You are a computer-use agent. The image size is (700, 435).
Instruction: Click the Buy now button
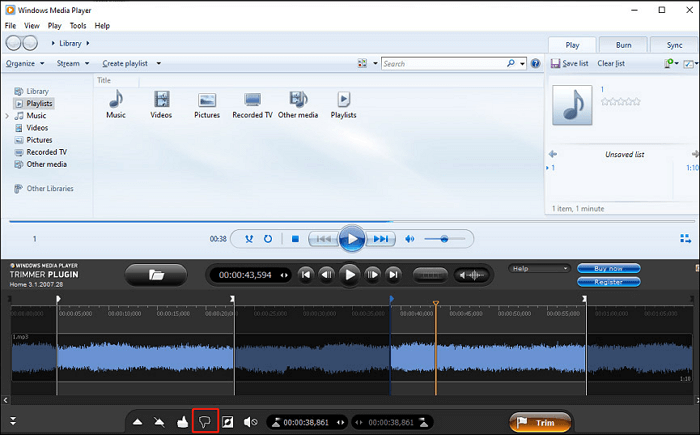coord(608,268)
